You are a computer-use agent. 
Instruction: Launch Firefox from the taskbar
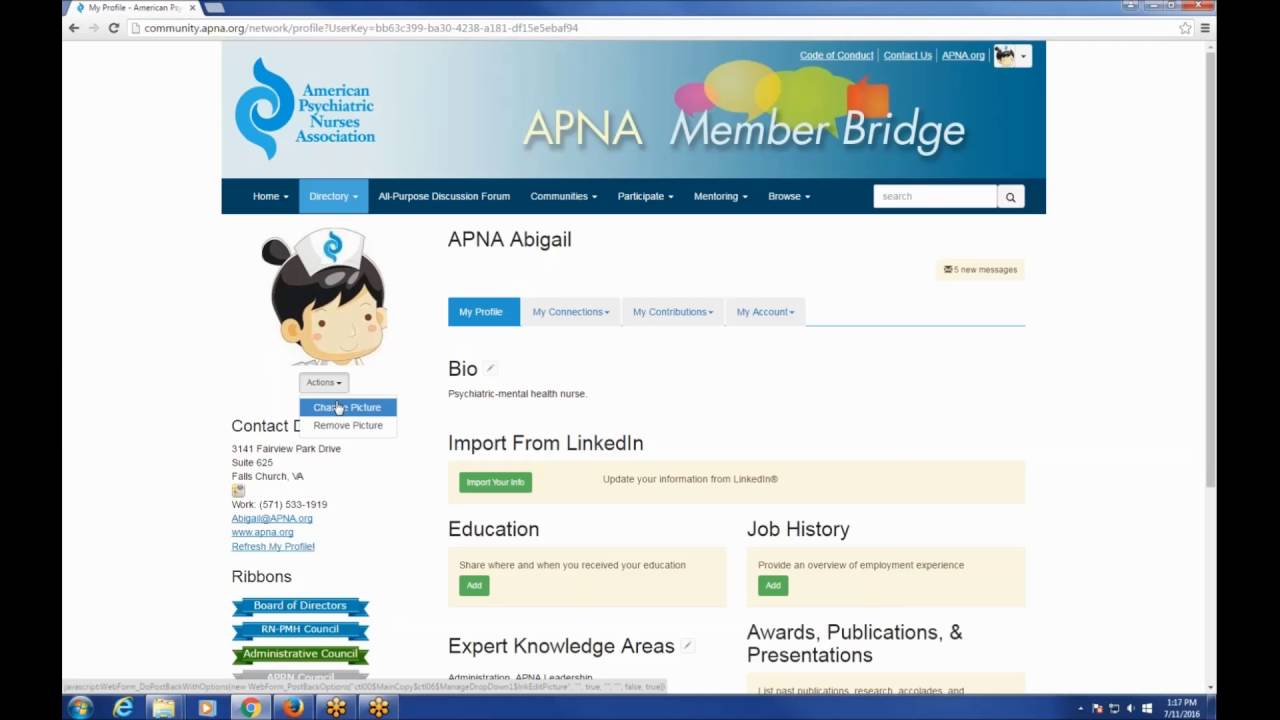(293, 708)
